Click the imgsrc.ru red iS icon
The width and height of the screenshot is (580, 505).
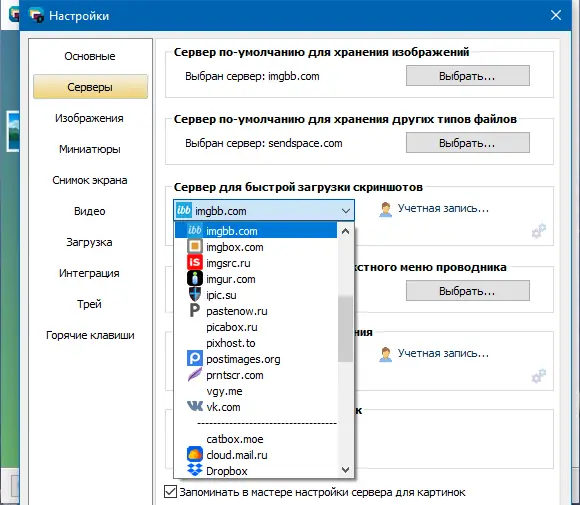(195, 263)
